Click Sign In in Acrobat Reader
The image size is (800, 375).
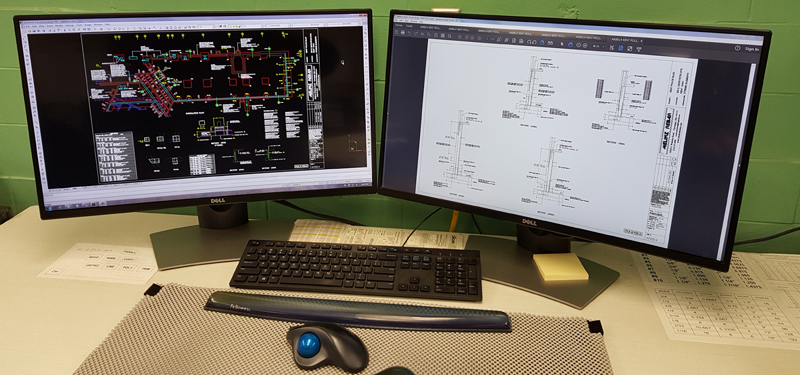click(752, 49)
